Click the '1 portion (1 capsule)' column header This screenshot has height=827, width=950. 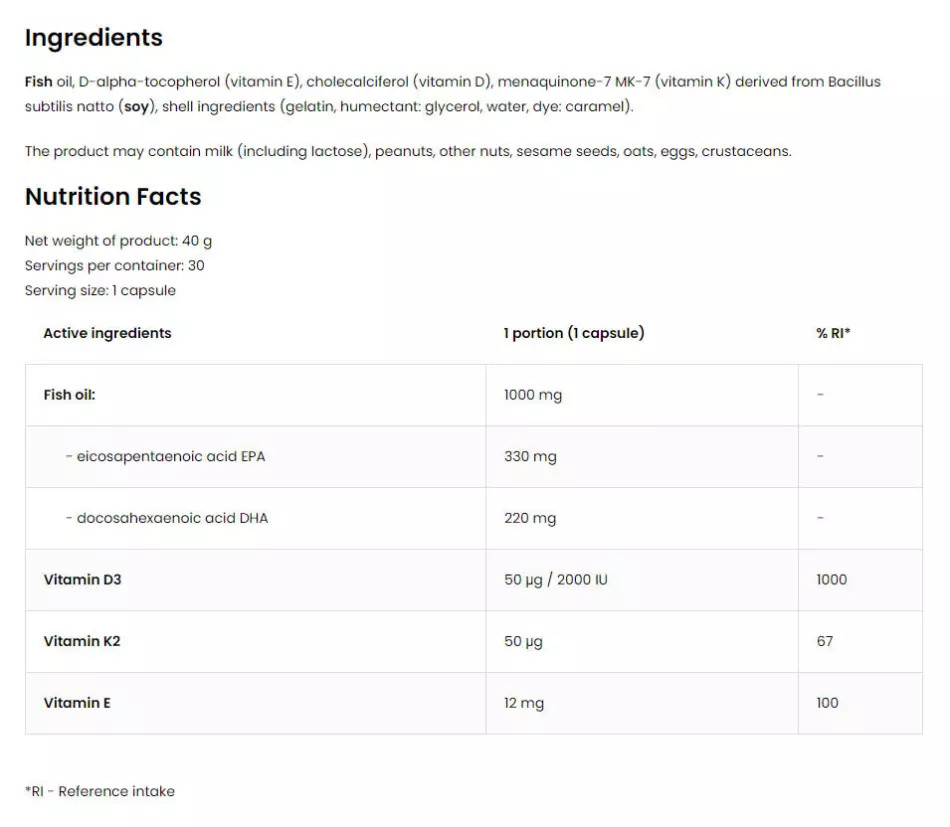[573, 333]
